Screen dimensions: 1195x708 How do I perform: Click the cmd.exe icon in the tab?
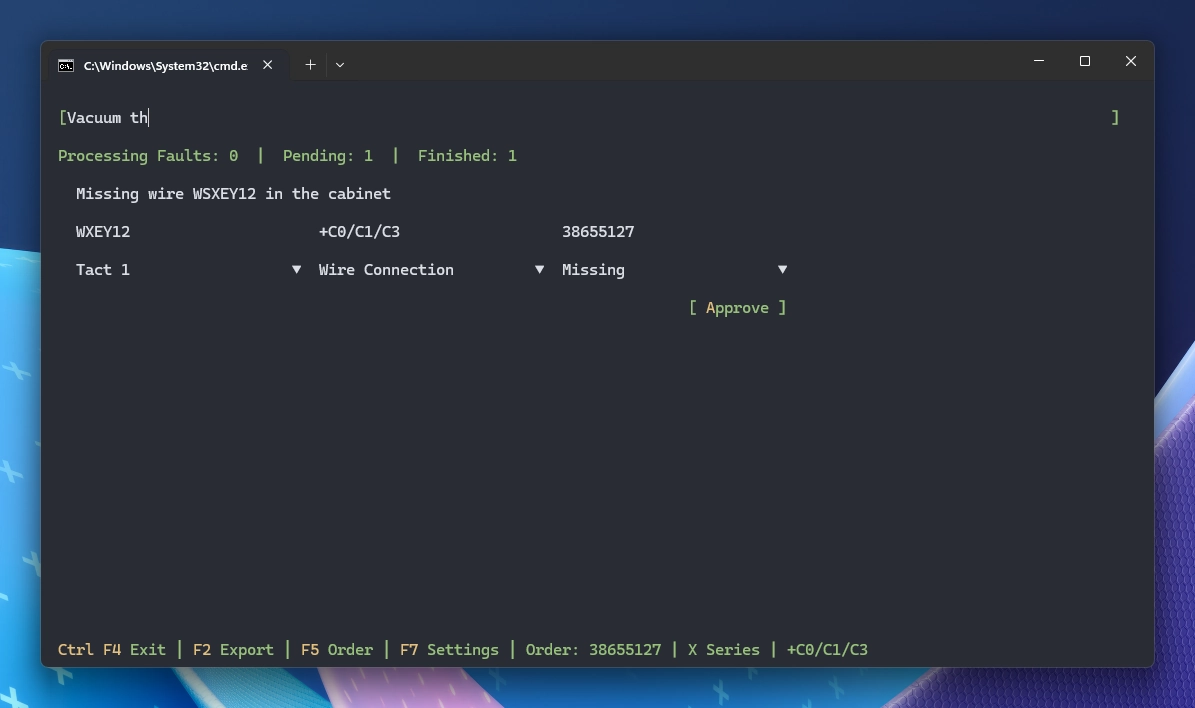(x=66, y=64)
